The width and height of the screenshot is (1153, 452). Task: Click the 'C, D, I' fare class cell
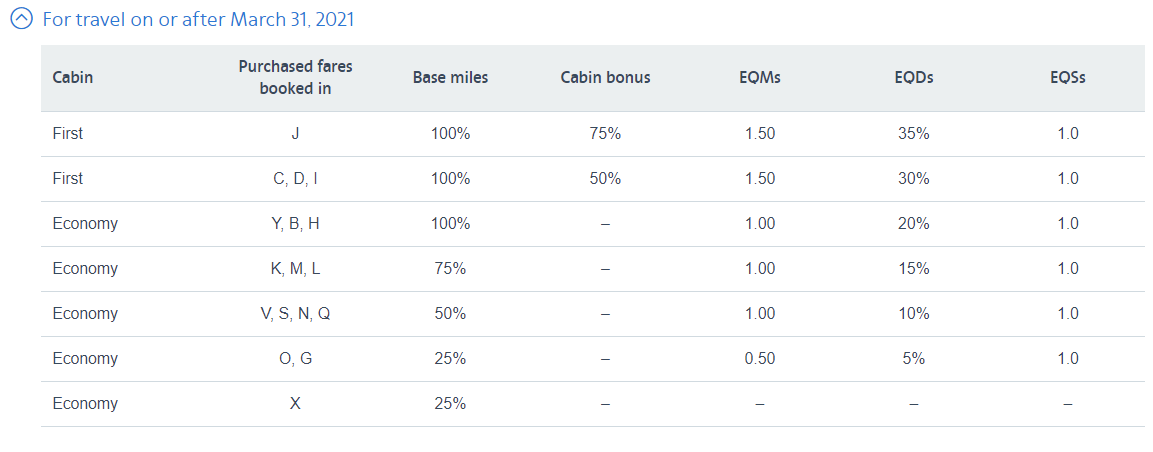[295, 179]
